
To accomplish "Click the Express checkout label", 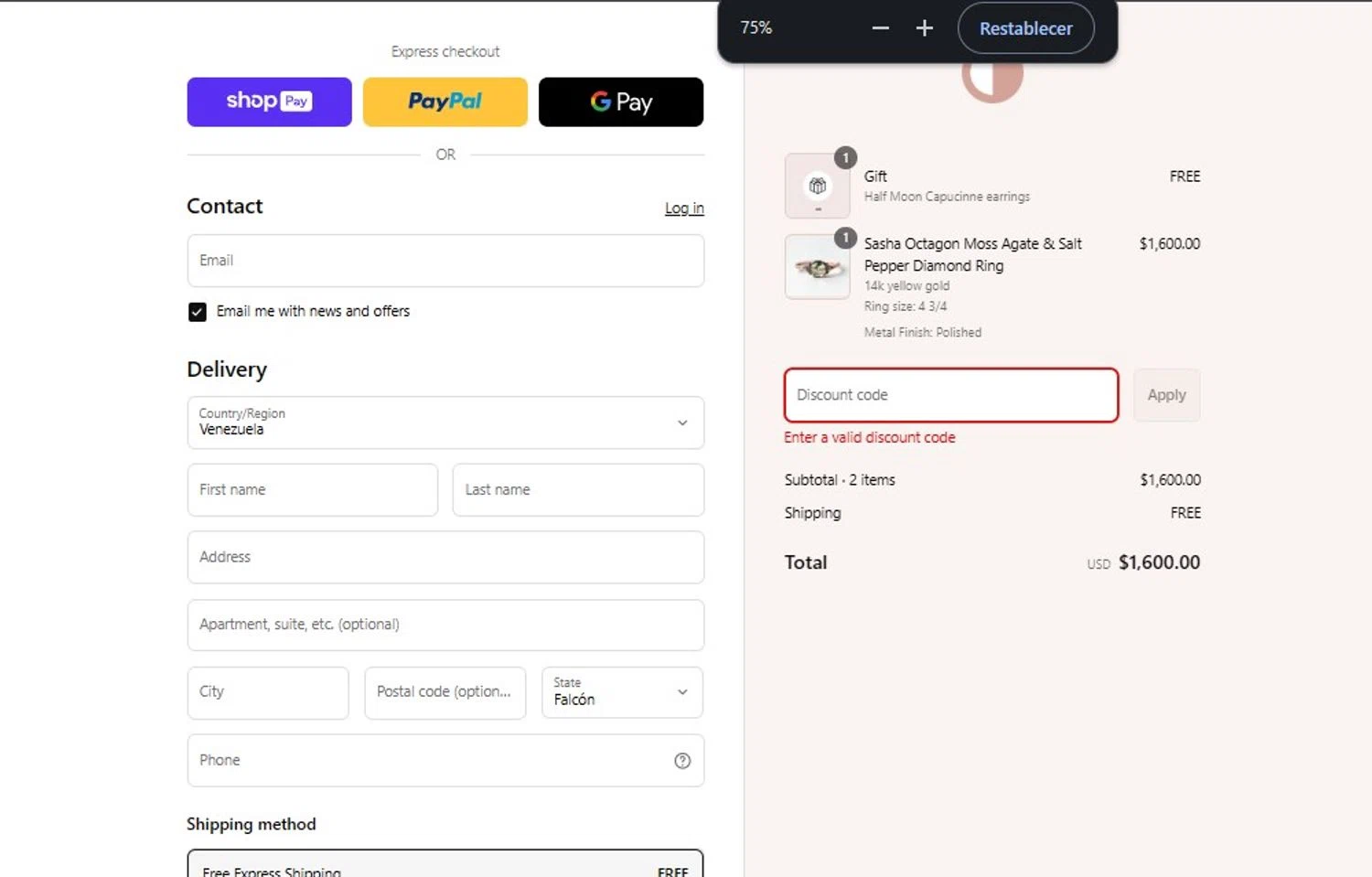I will pyautogui.click(x=445, y=52).
